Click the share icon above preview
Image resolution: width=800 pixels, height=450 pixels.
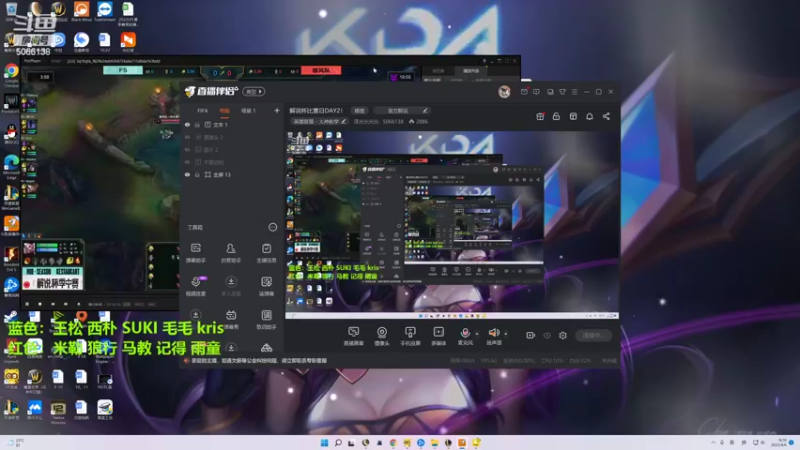[606, 116]
